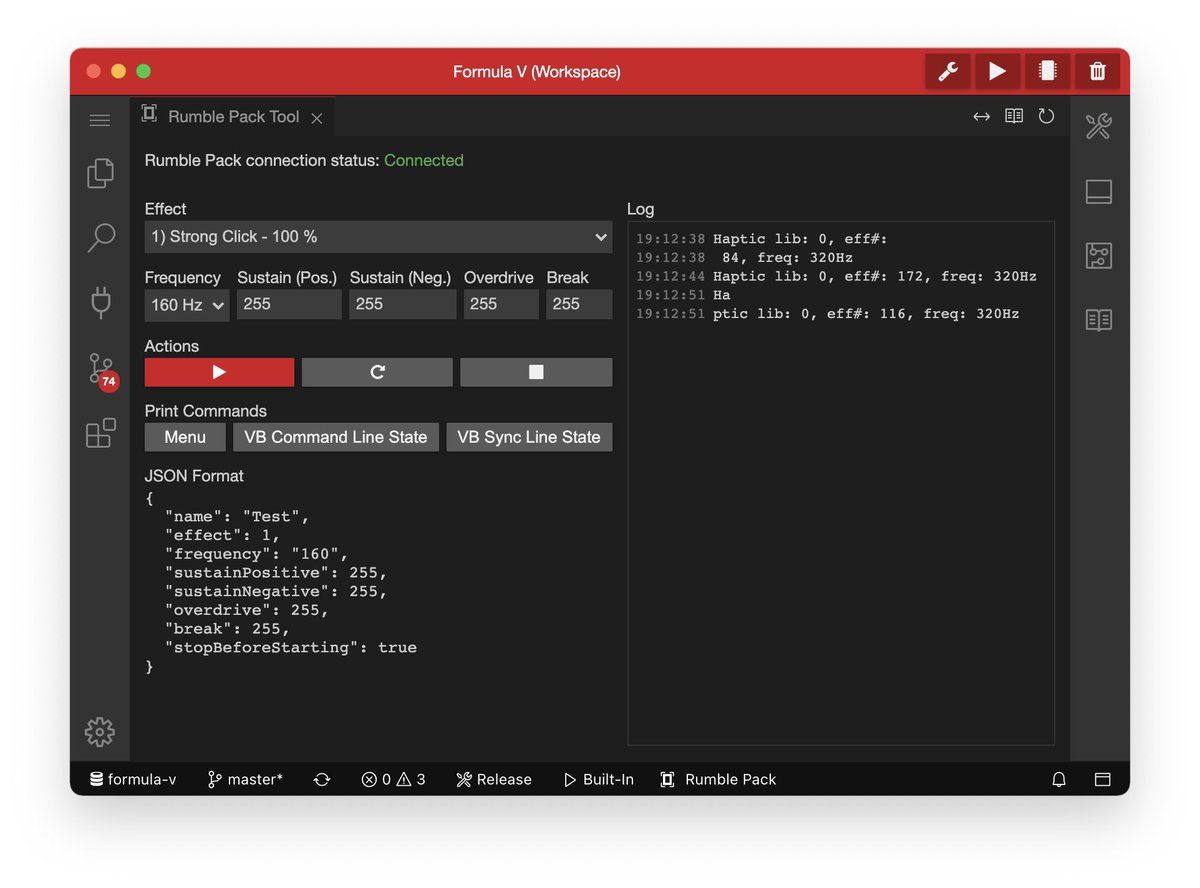This screenshot has height=888, width=1200.
Task: Click Release build mode in status bar
Action: tap(493, 780)
